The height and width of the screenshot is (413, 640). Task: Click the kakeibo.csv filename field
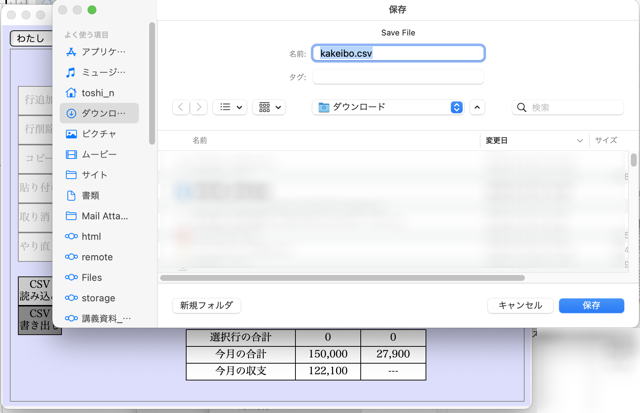click(x=398, y=53)
